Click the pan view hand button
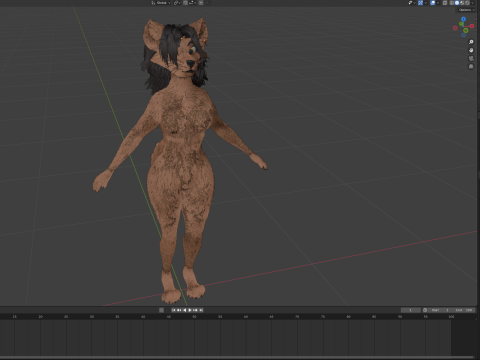The height and width of the screenshot is (360, 480). [x=471, y=50]
